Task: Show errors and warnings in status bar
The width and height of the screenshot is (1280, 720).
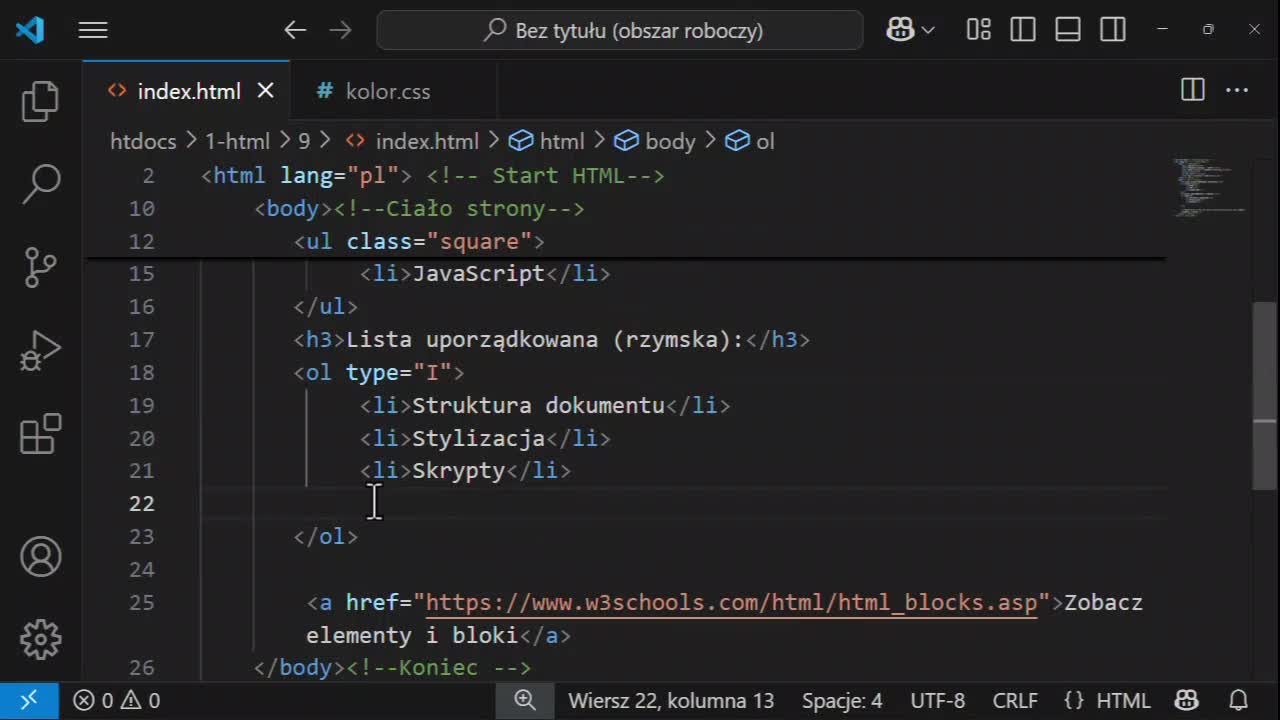Action: 117,701
